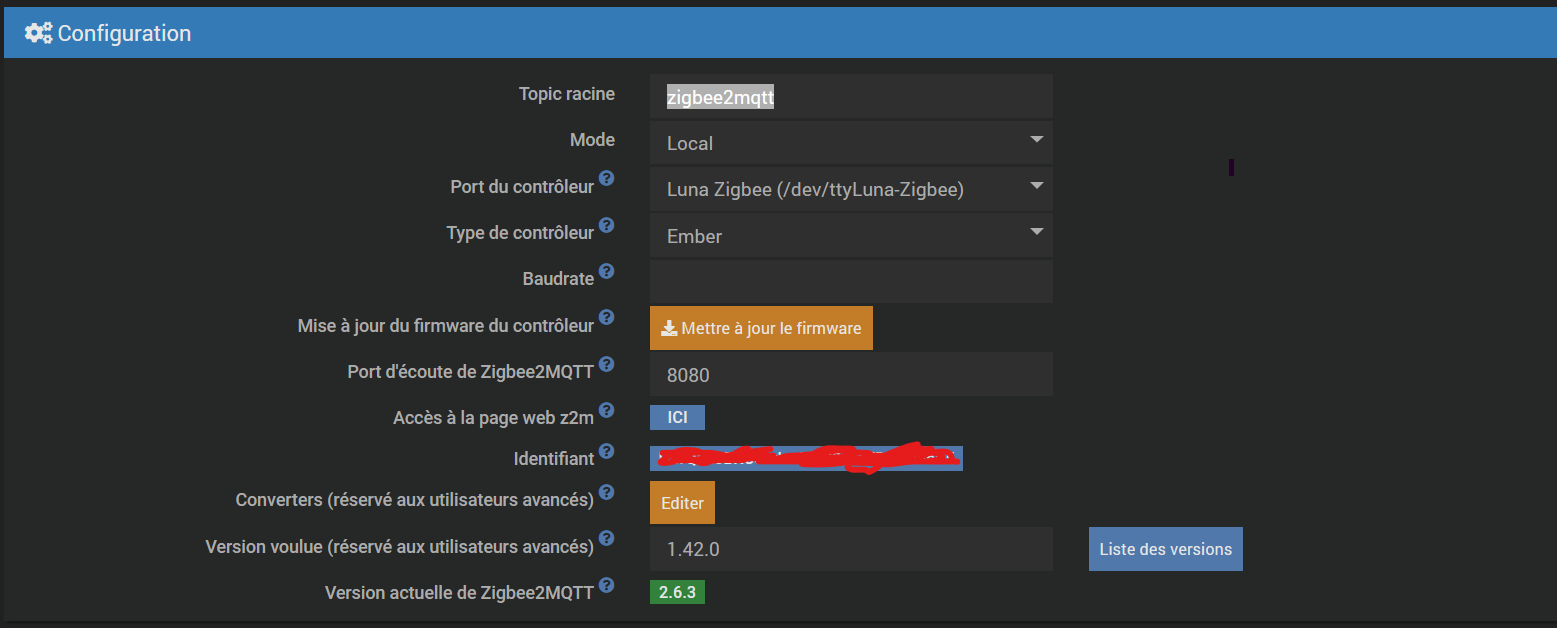Click the help icon beside Baudrate
The width and height of the screenshot is (1557, 628).
tap(606, 272)
